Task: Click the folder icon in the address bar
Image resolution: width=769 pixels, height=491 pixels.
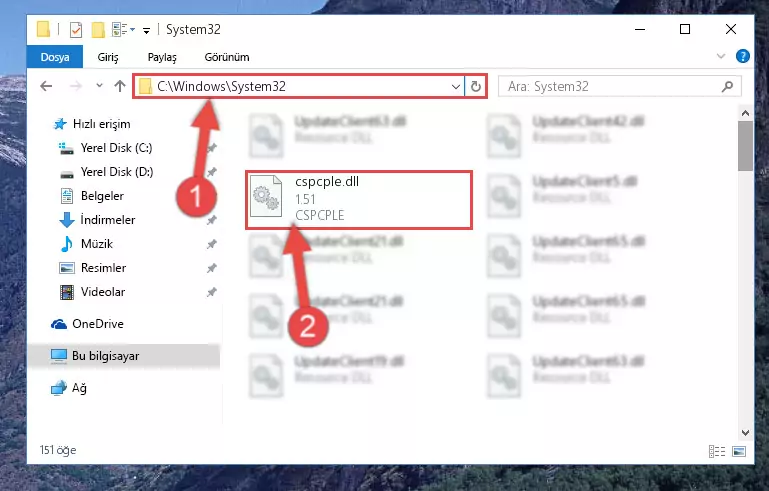Action: [x=146, y=87]
